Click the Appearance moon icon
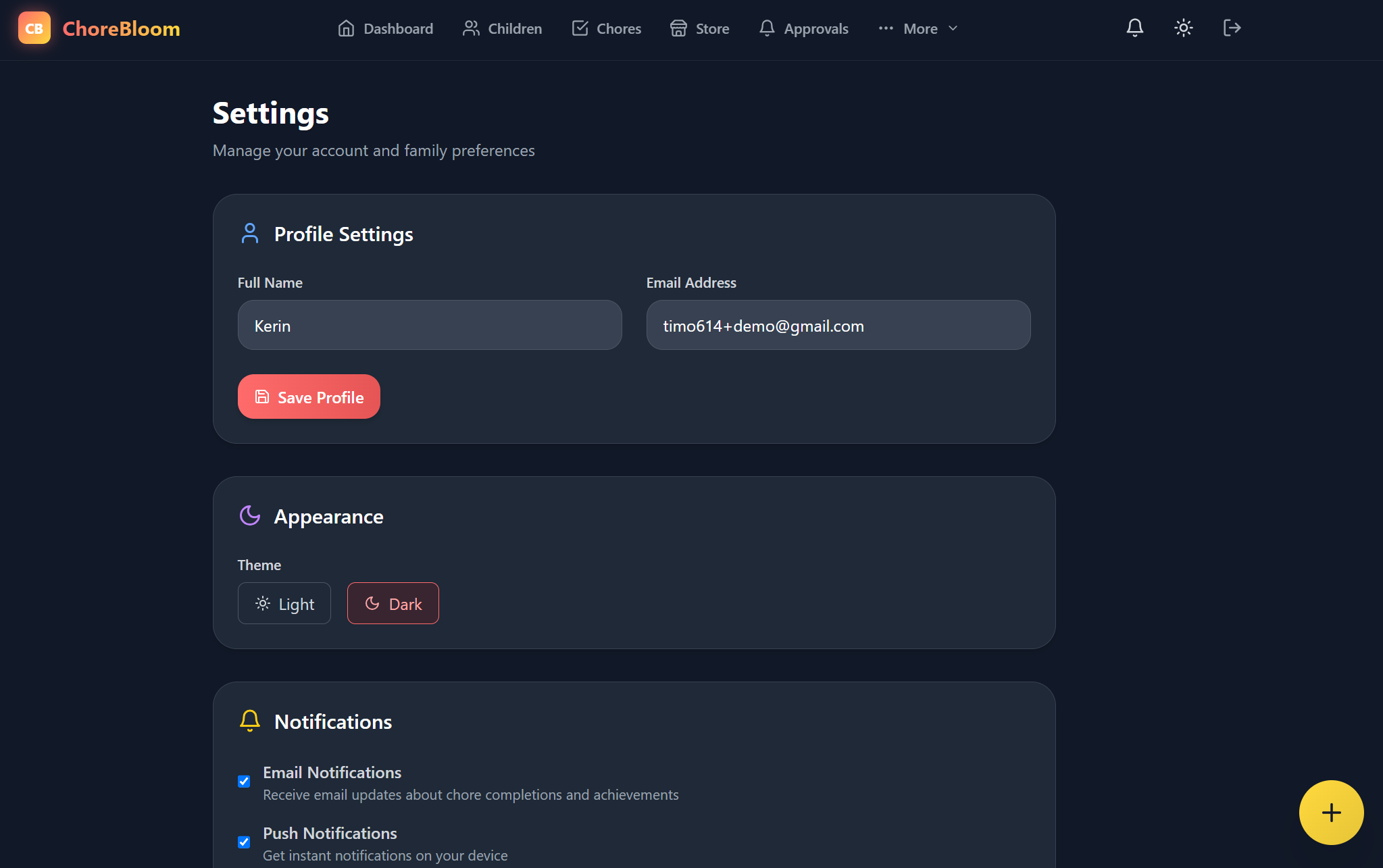 (250, 516)
